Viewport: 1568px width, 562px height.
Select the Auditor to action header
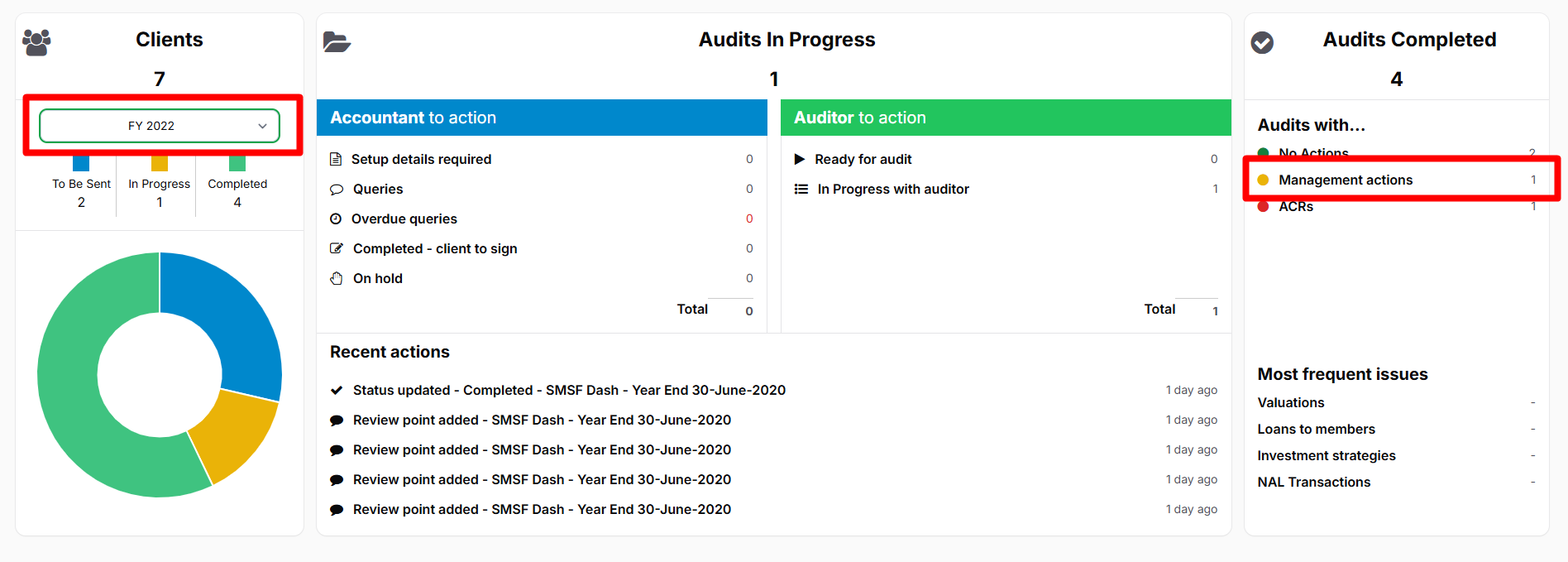point(1006,118)
